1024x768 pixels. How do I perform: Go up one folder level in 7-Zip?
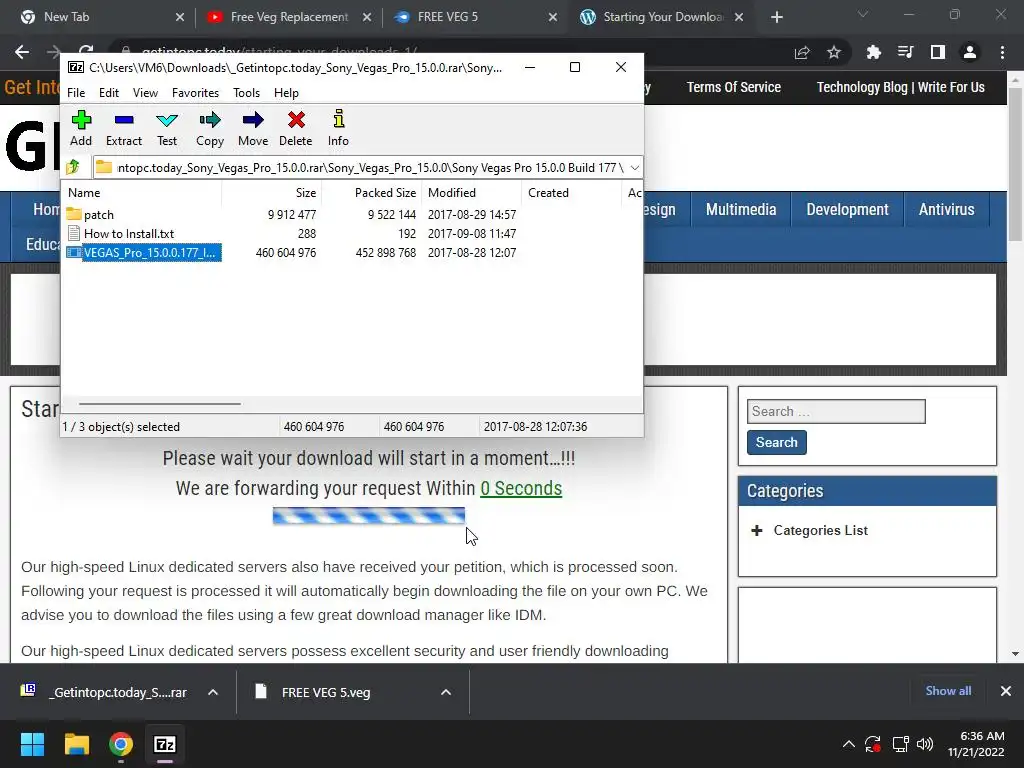[73, 167]
